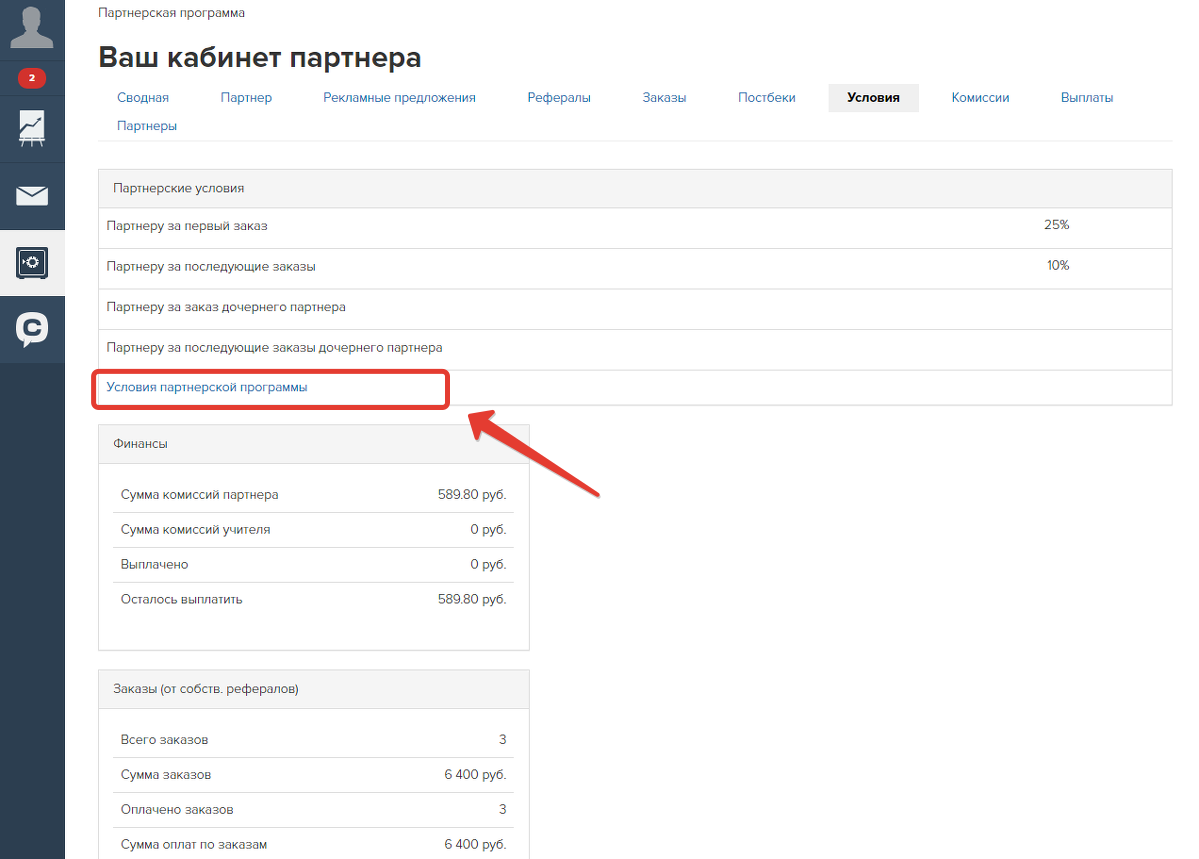Select Партнеру за заказ дочернего партнера row

pyautogui.click(x=635, y=308)
